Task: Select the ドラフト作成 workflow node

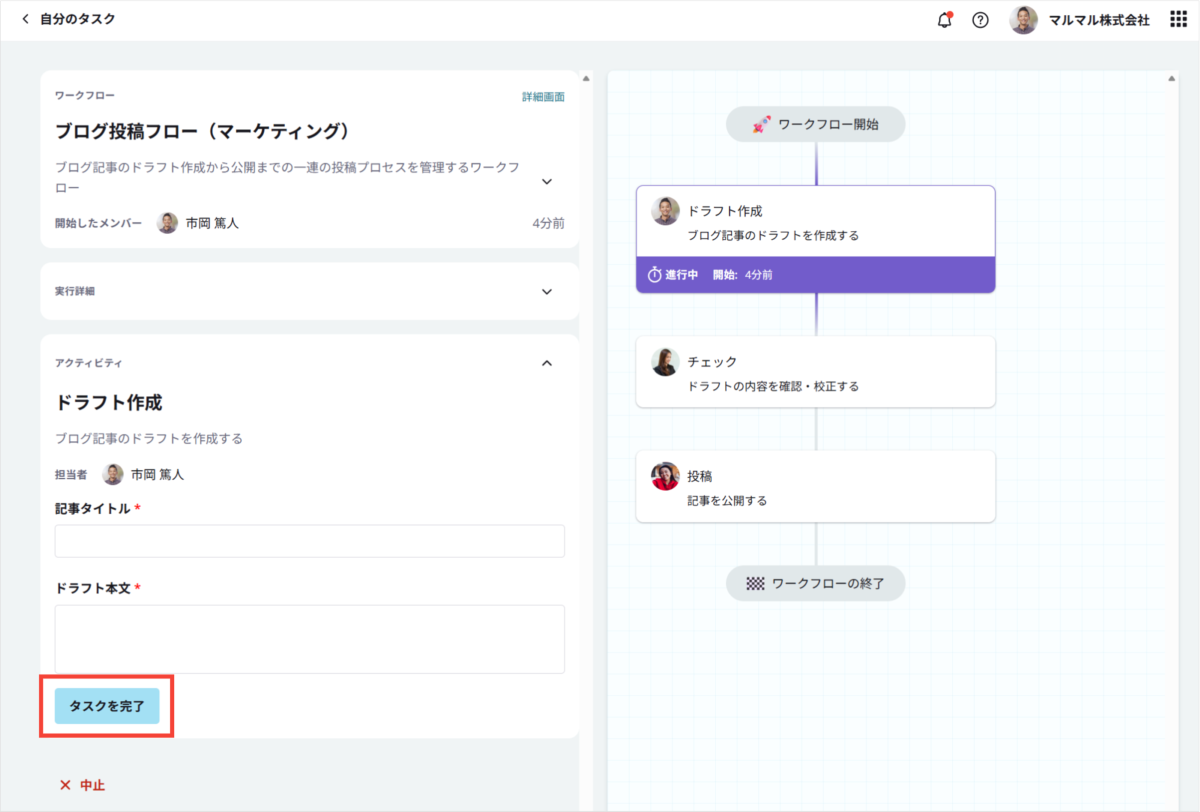Action: 816,239
